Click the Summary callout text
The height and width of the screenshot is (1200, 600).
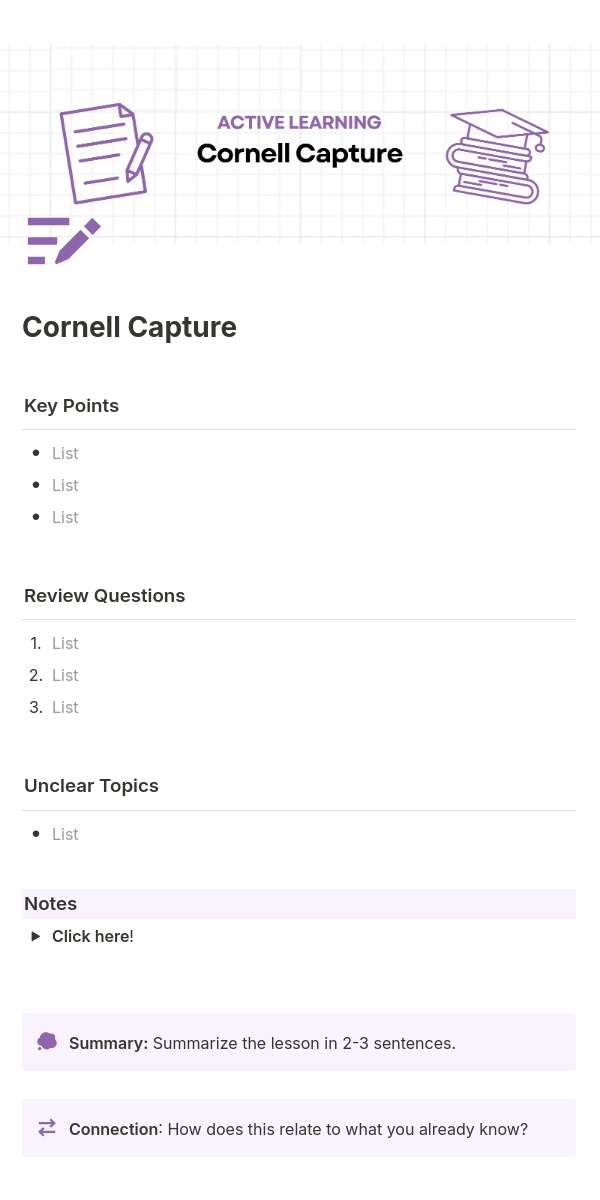pos(262,1043)
